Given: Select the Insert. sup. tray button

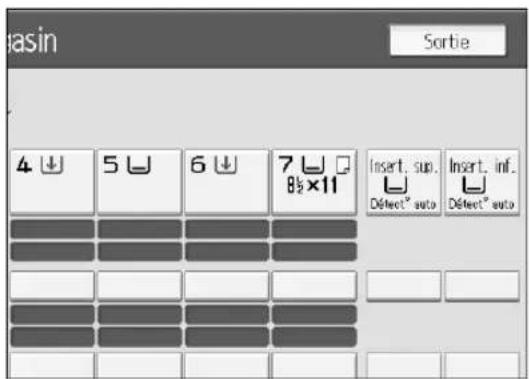Looking at the screenshot, I should pos(403,182).
